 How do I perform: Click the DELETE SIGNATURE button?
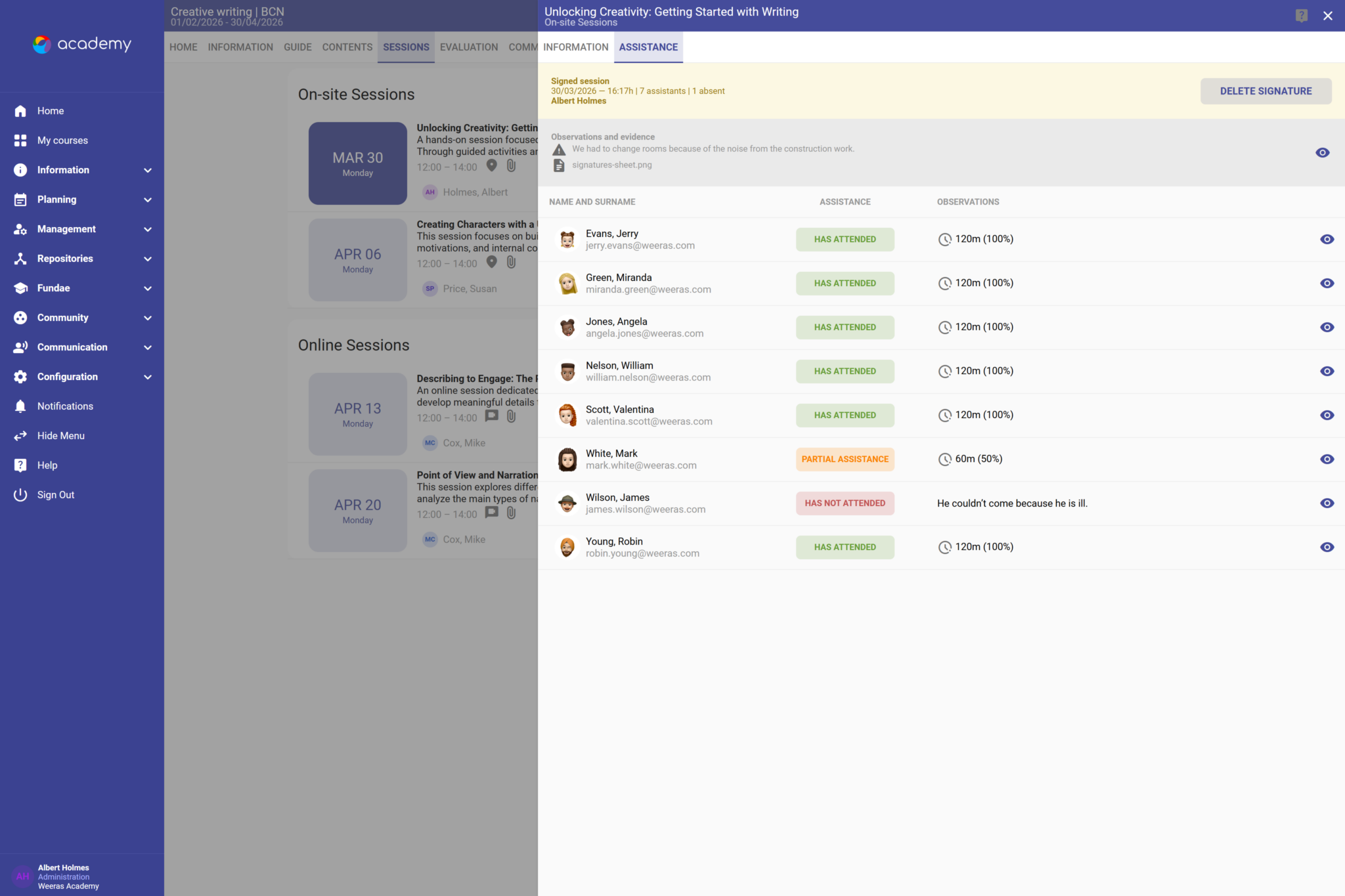(1266, 91)
